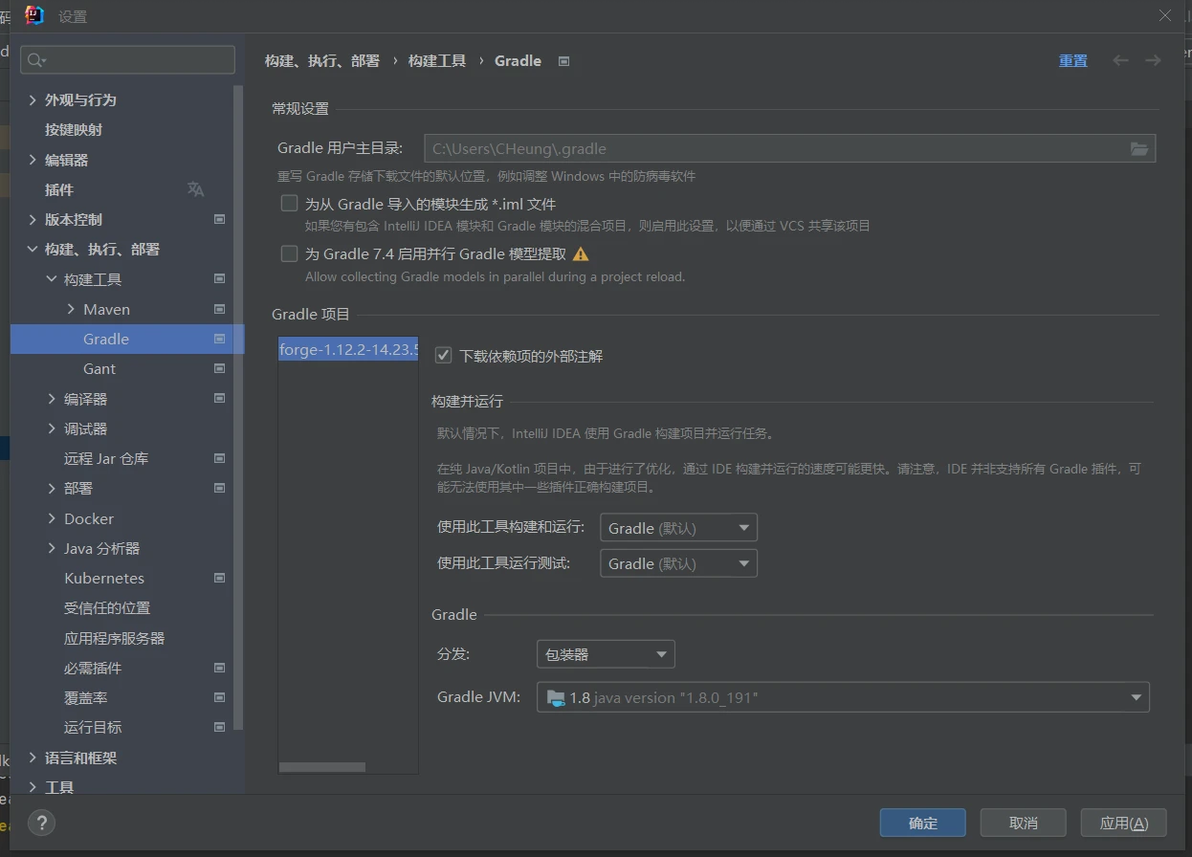The image size is (1192, 857).
Task: Click project-level icon beside Maven
Action: click(x=220, y=309)
